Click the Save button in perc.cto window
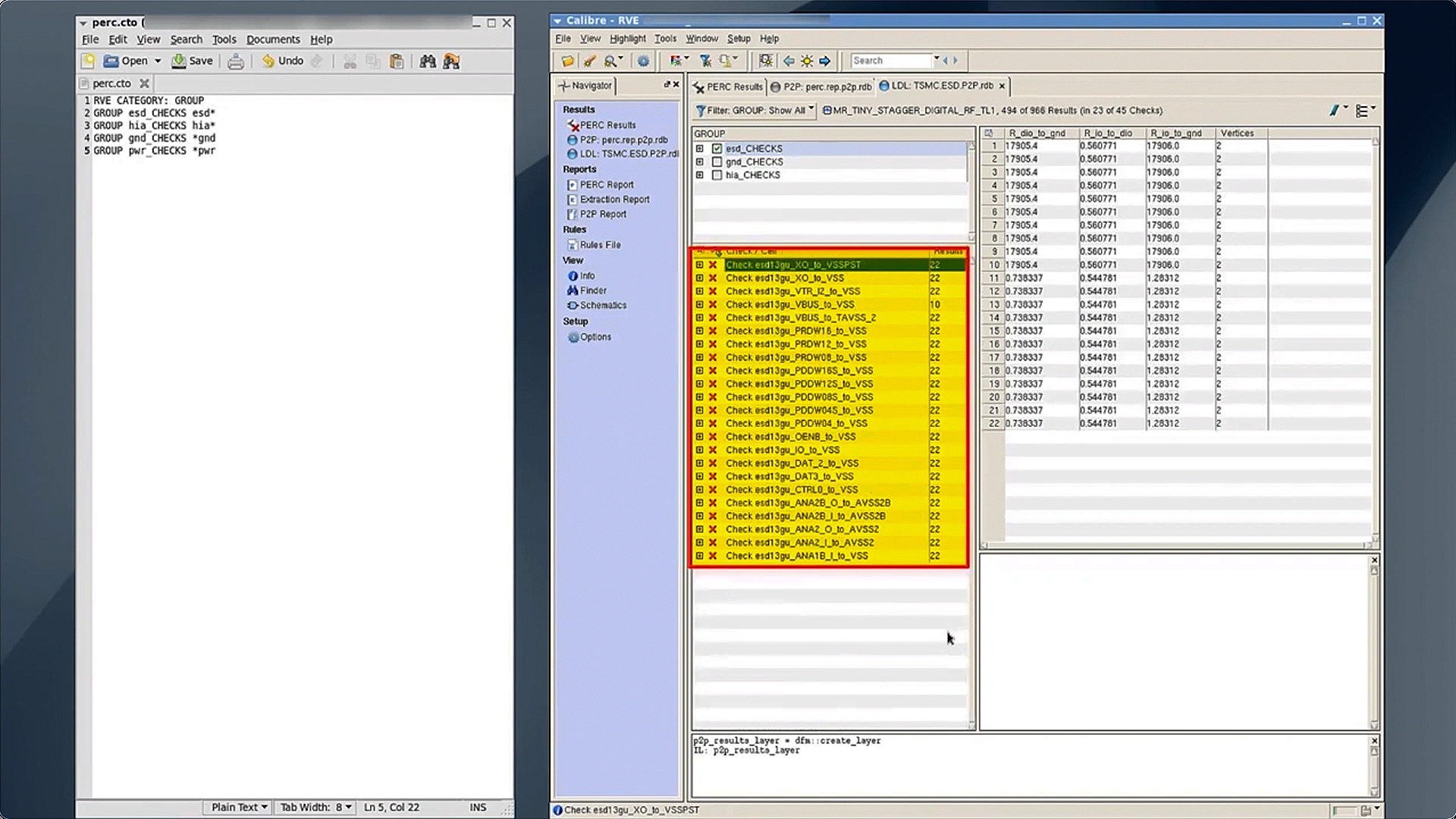1456x819 pixels. [192, 61]
